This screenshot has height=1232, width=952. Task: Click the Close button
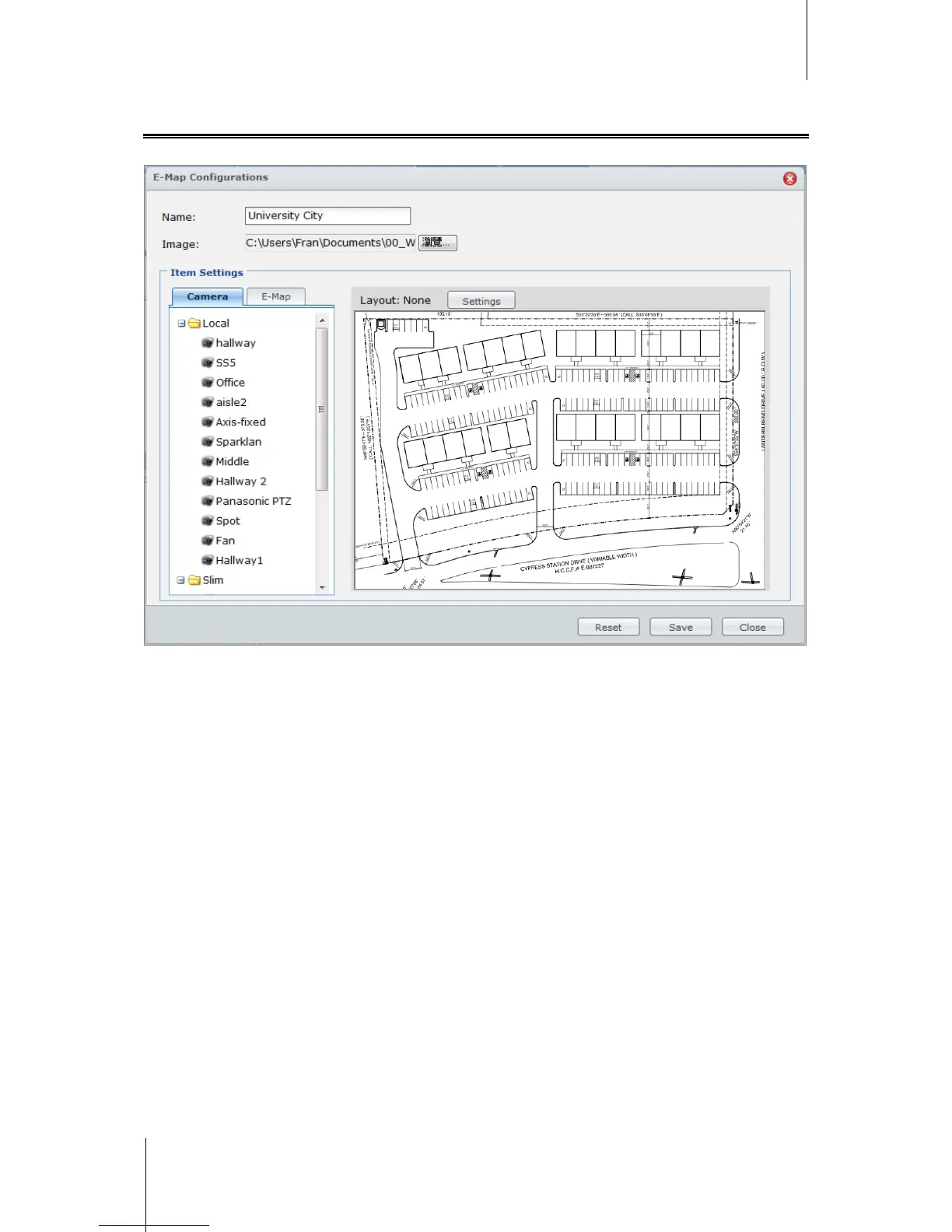coord(753,627)
